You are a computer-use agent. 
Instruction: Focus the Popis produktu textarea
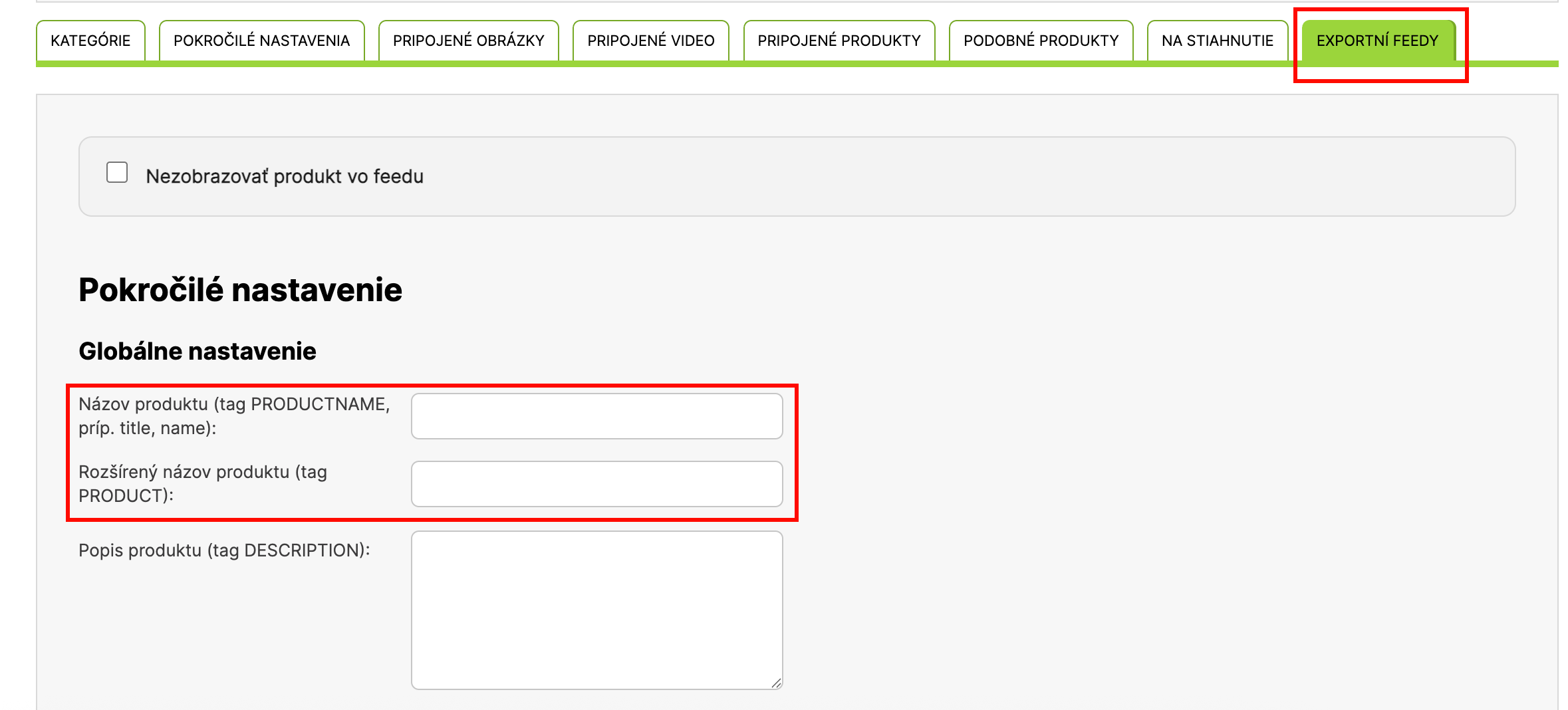click(x=596, y=610)
